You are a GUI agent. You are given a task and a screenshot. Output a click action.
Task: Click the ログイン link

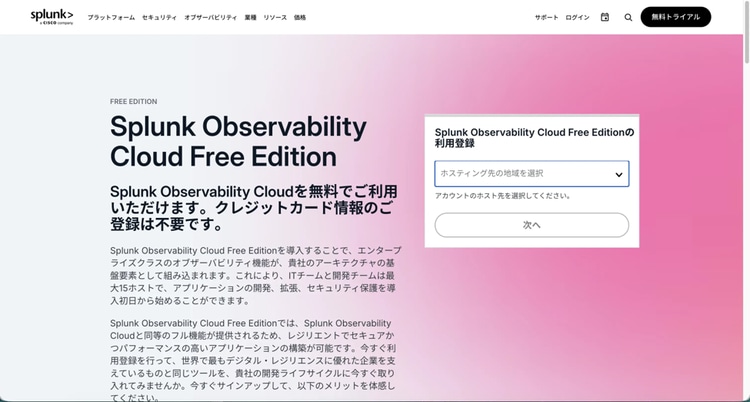point(577,18)
